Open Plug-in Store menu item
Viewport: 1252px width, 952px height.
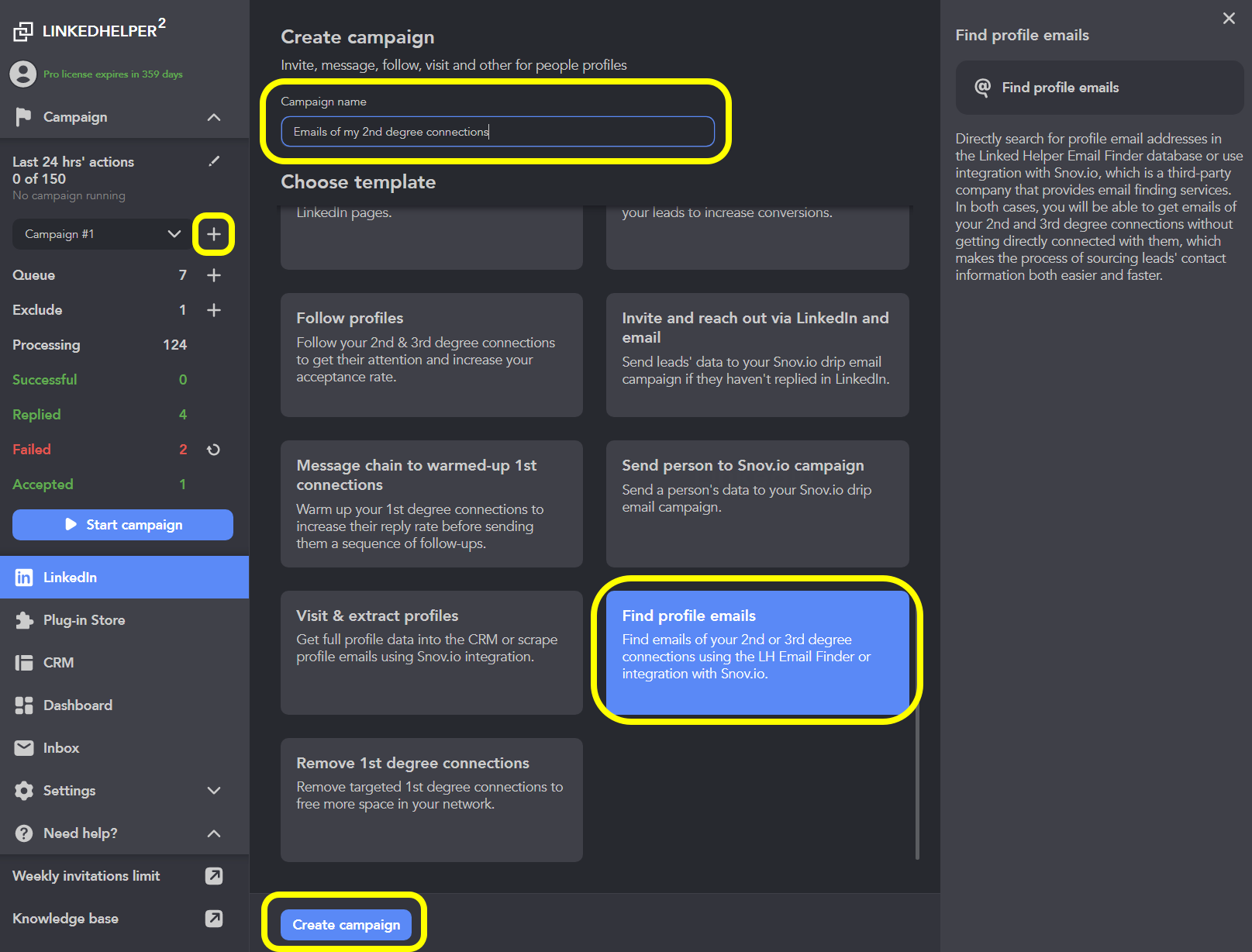124,620
